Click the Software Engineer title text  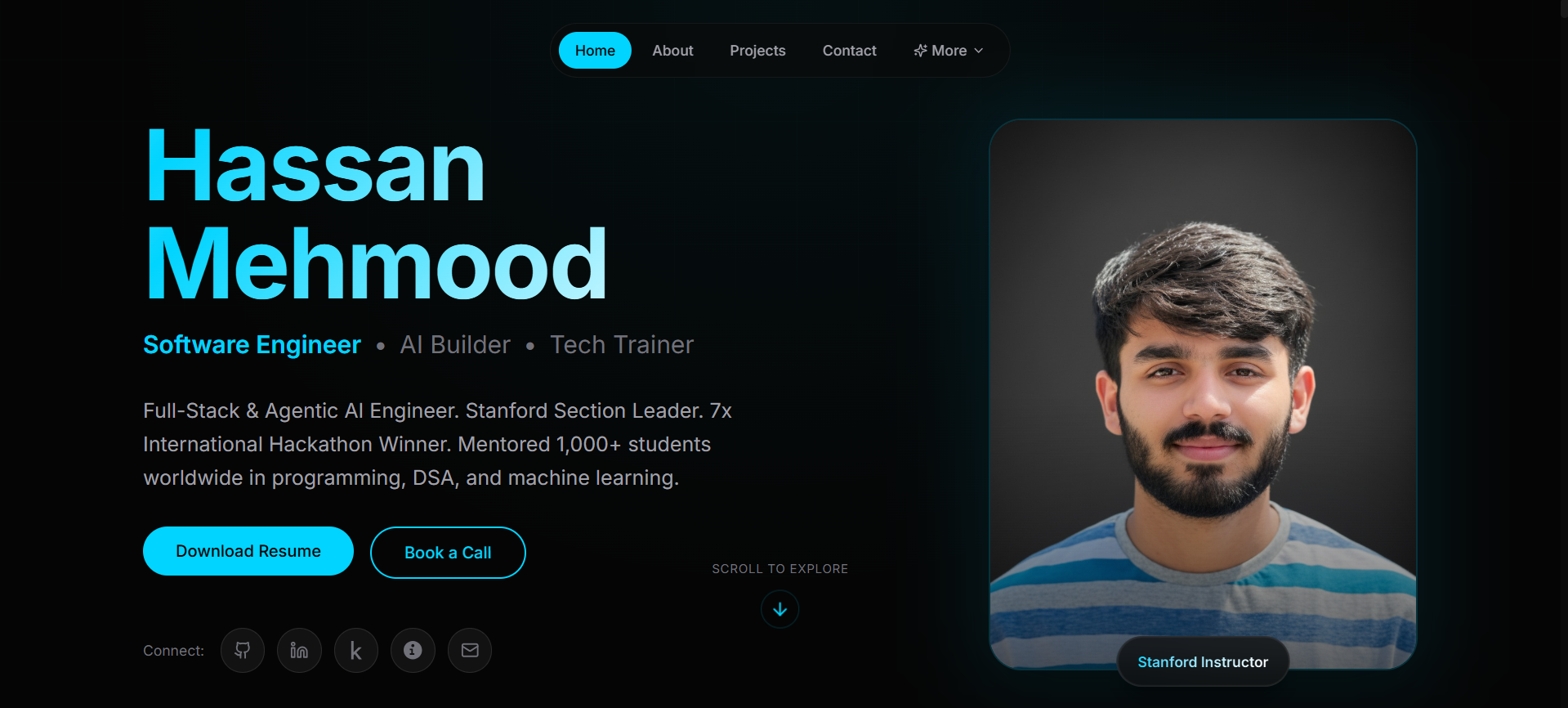(x=252, y=345)
